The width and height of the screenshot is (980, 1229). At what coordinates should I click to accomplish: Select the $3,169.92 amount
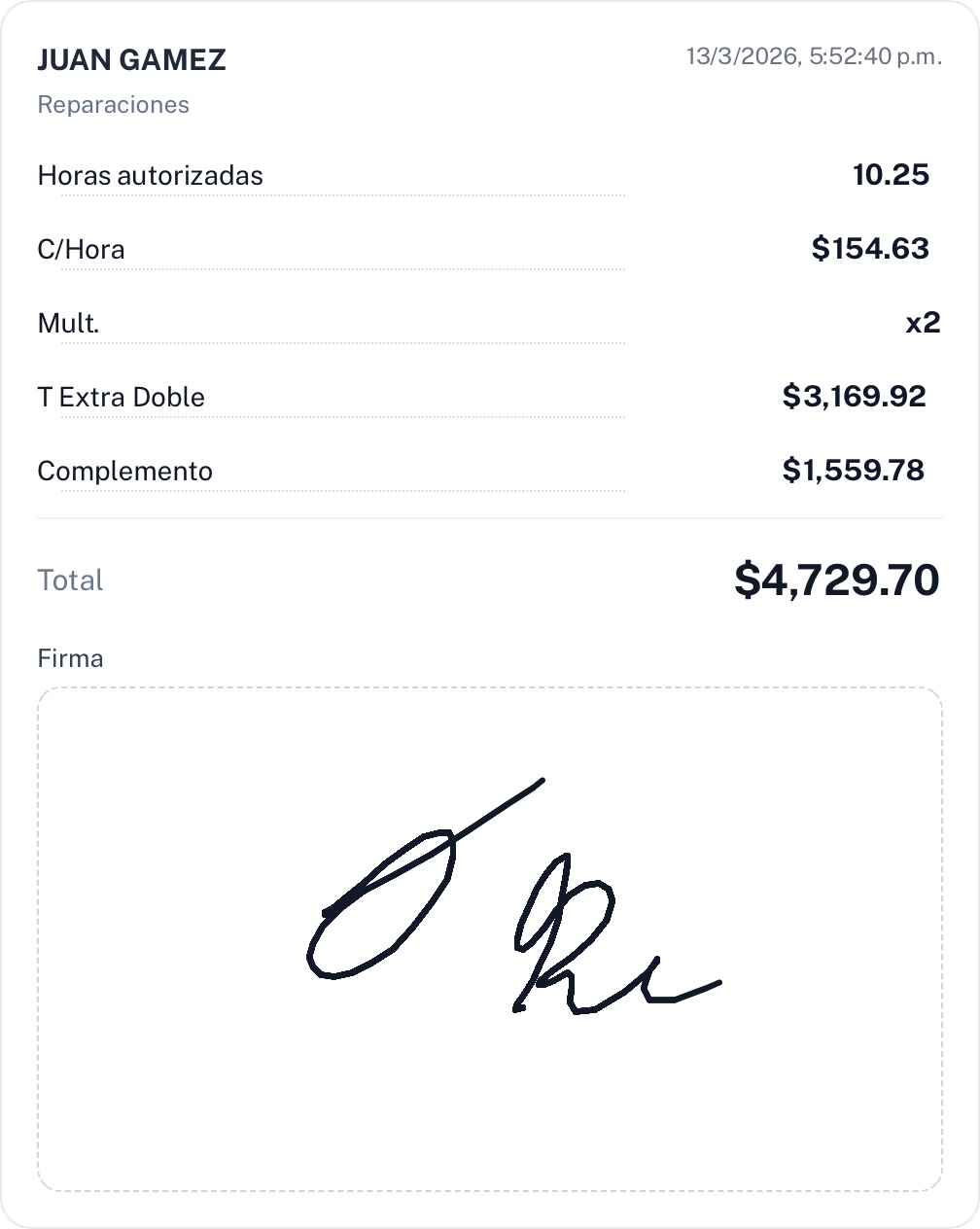[854, 397]
